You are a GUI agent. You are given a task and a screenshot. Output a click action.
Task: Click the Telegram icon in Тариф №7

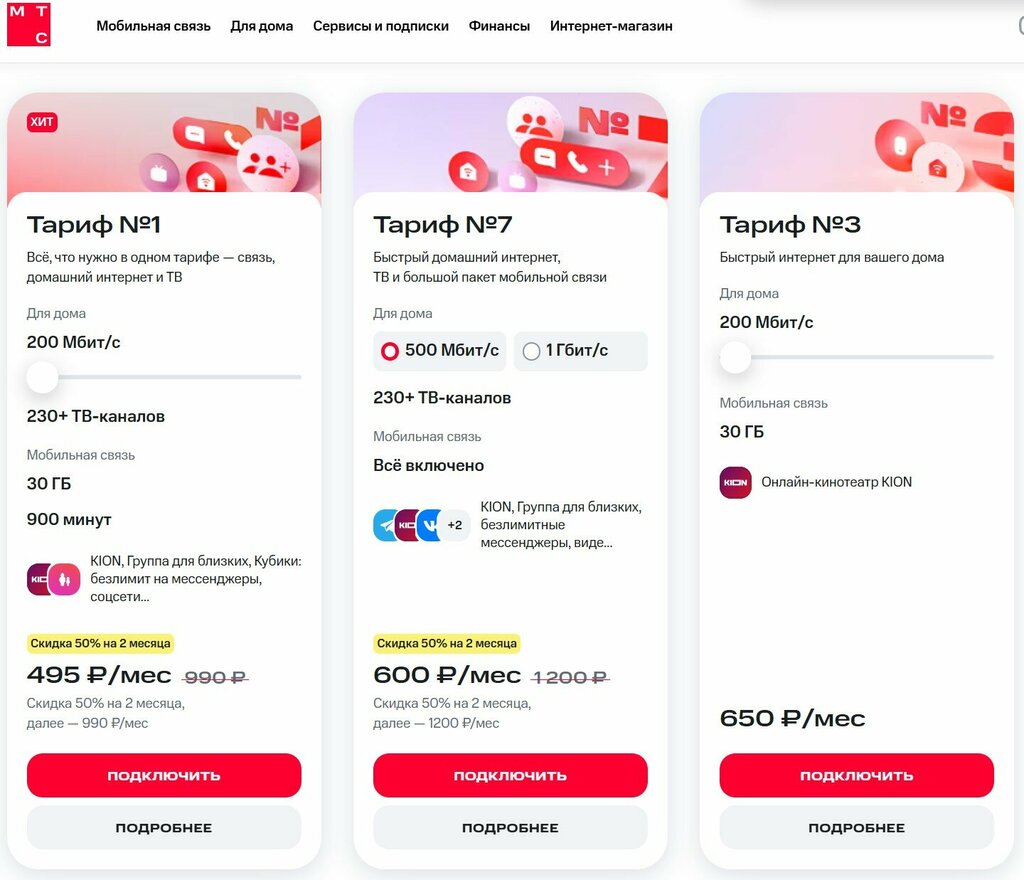coord(386,525)
